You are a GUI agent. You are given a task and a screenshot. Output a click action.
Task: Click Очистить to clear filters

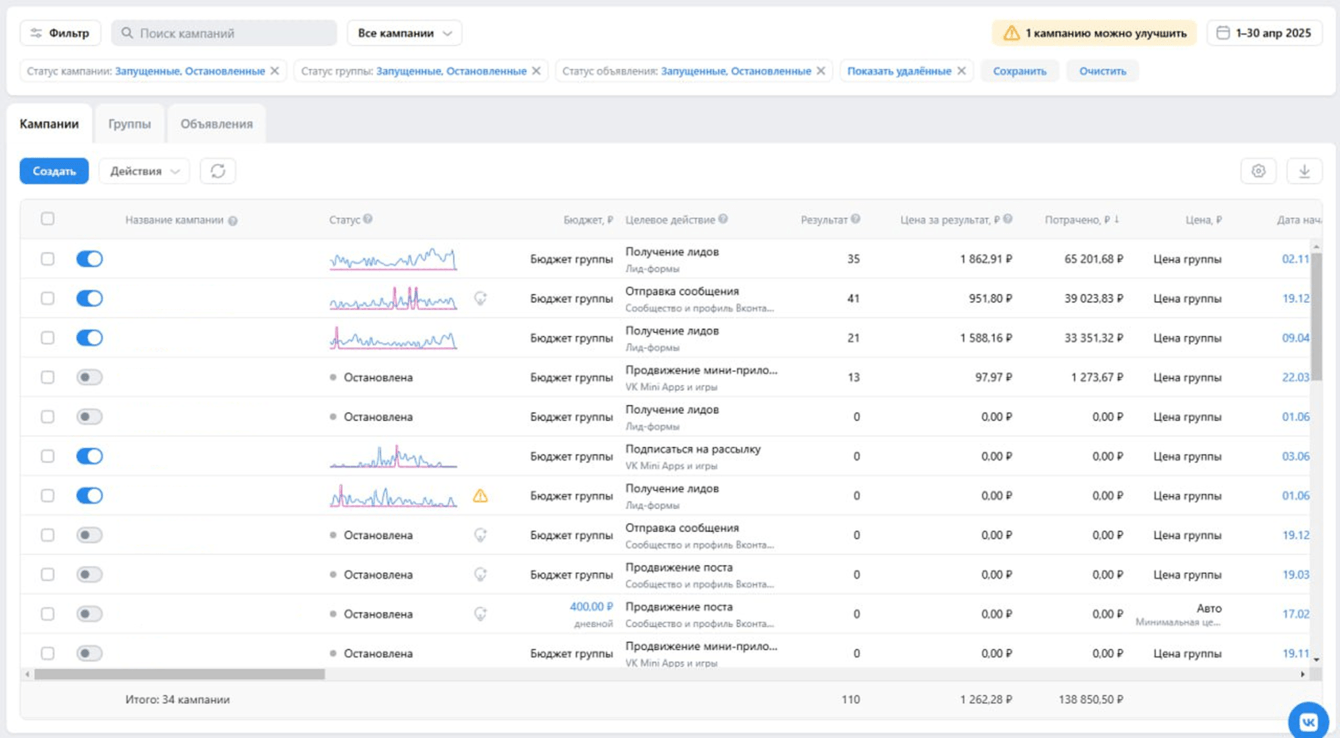coord(1102,71)
